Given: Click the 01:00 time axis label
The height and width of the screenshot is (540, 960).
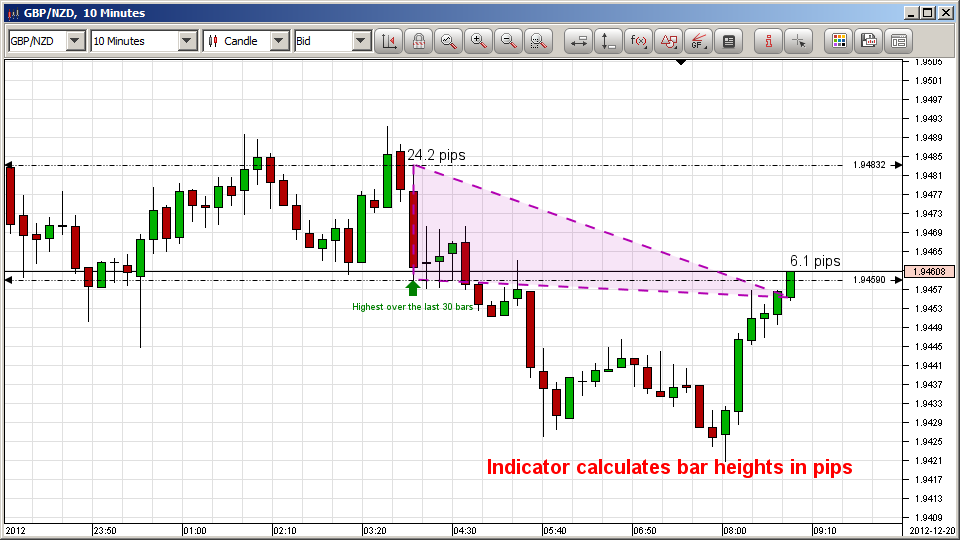Looking at the screenshot, I should tap(195, 530).
